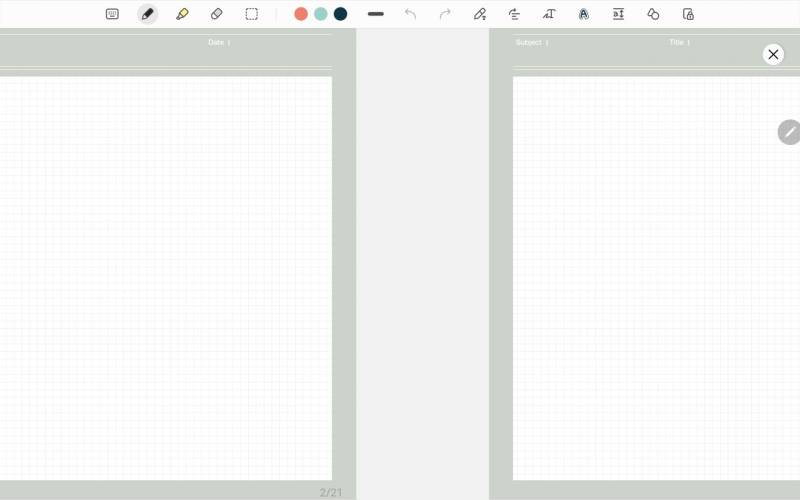Image resolution: width=800 pixels, height=500 pixels.
Task: Open the line spacing tool
Action: 618,14
